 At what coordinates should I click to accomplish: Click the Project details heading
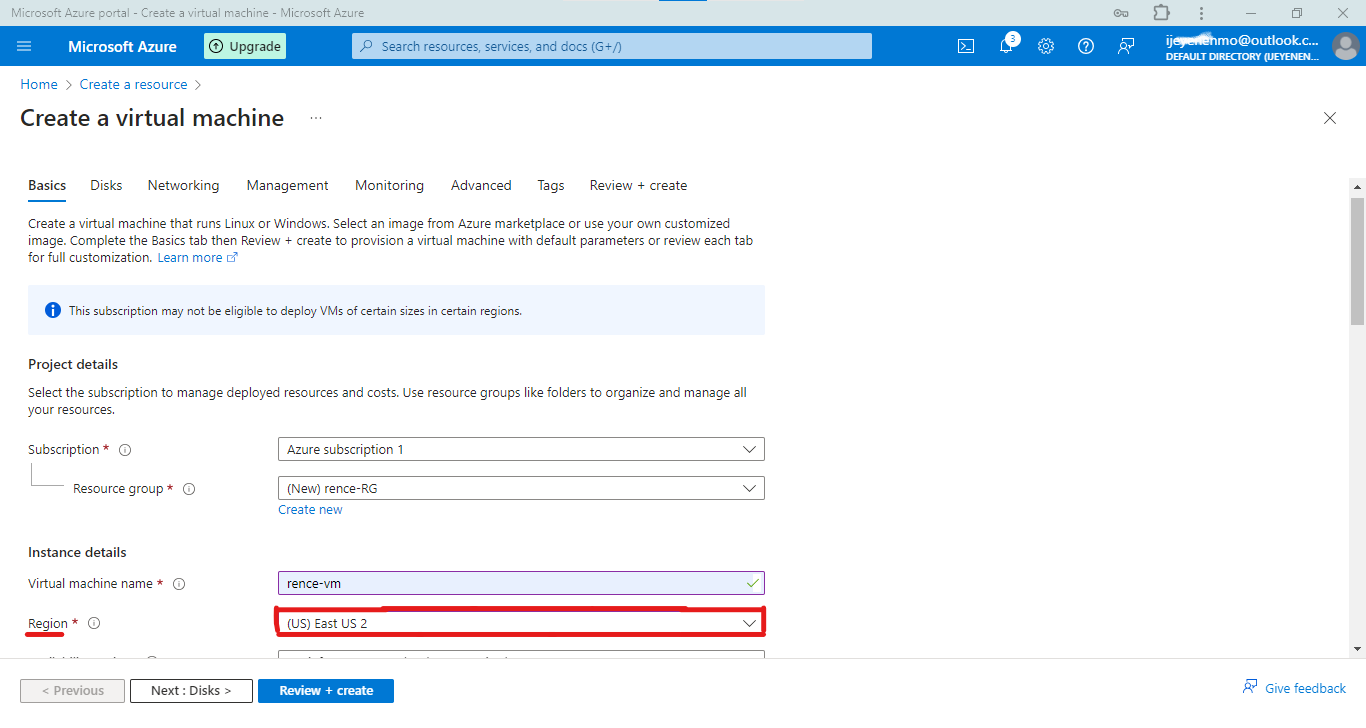pyautogui.click(x=73, y=365)
